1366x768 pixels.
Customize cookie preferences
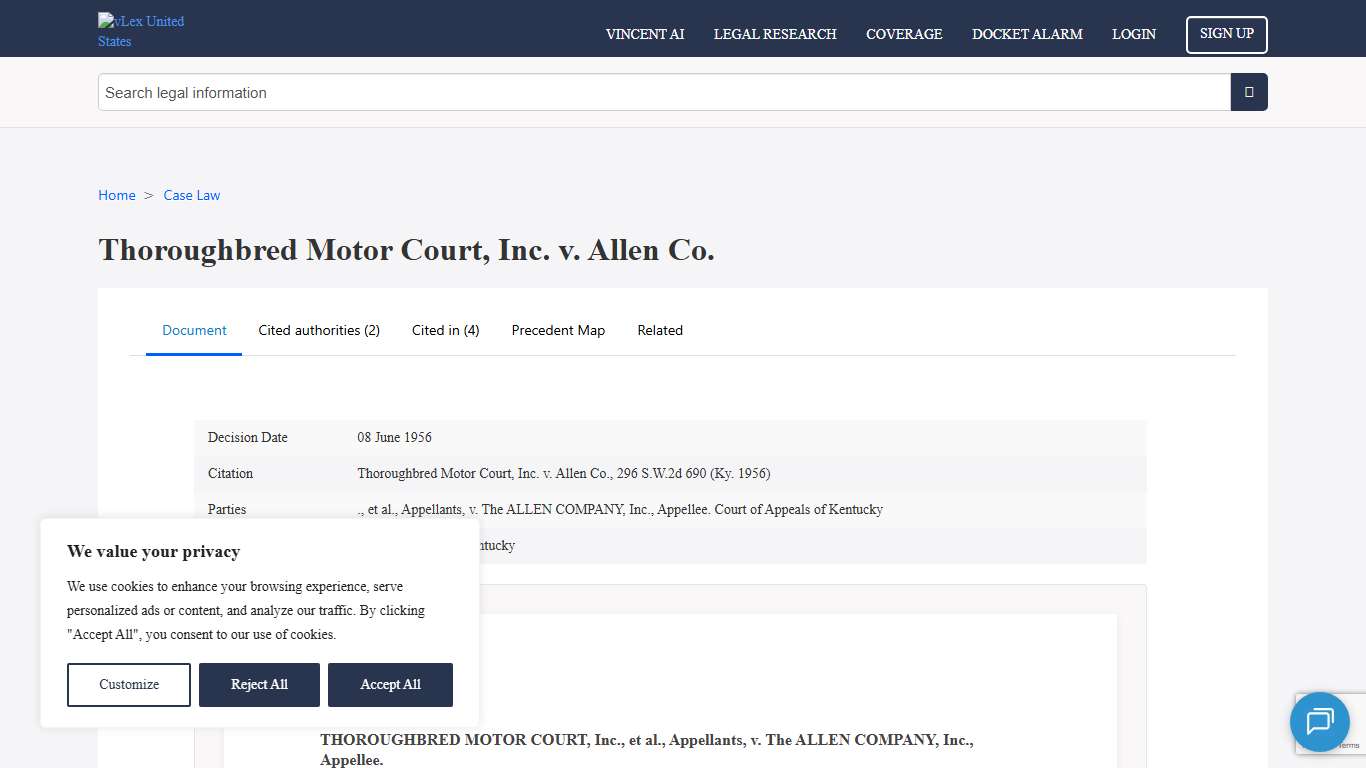(128, 684)
